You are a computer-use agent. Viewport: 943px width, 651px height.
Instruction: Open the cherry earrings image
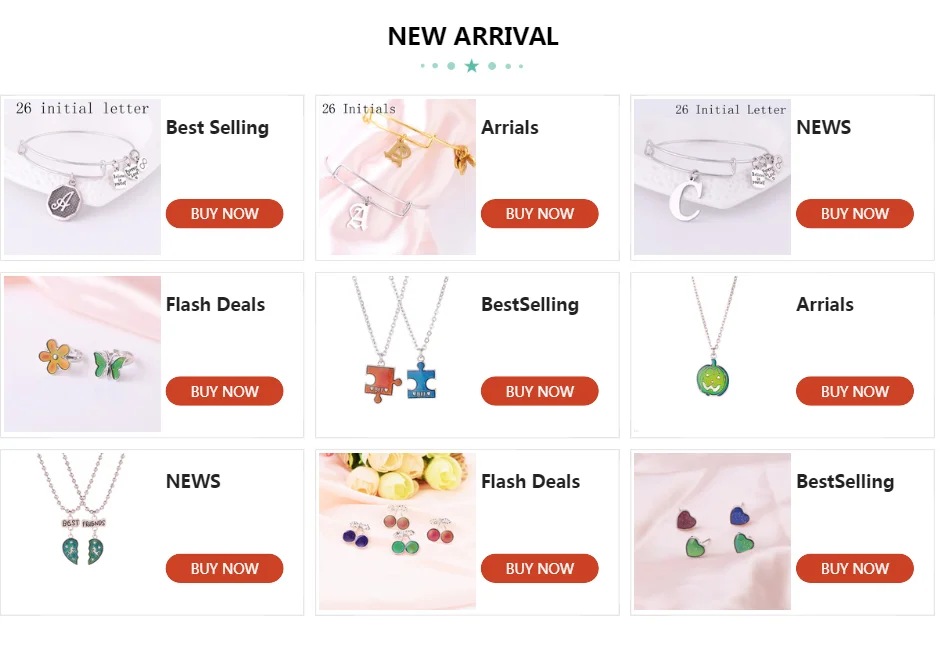[x=398, y=531]
